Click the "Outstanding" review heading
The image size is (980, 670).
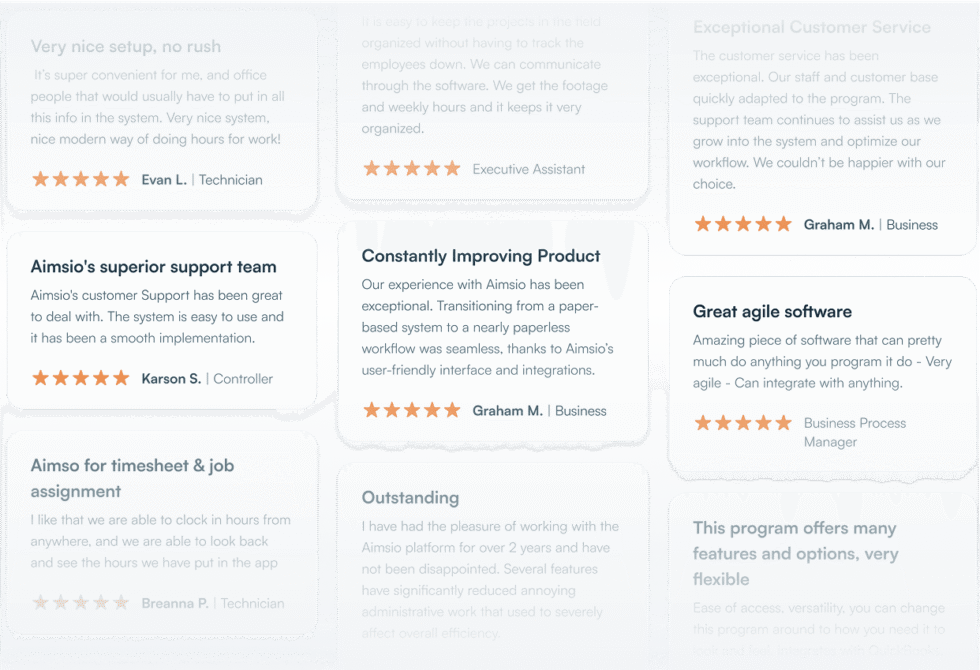[x=410, y=497]
